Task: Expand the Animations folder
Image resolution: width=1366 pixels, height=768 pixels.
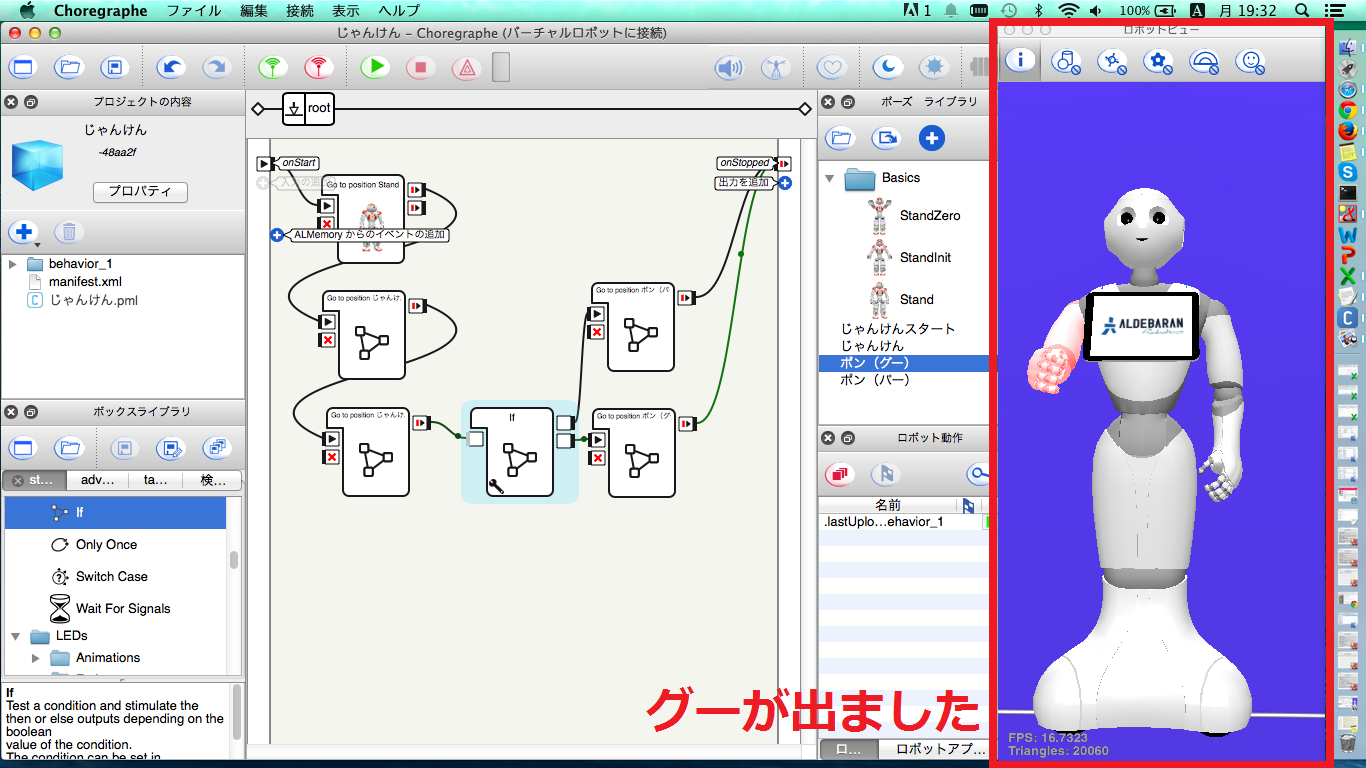Action: pos(36,658)
